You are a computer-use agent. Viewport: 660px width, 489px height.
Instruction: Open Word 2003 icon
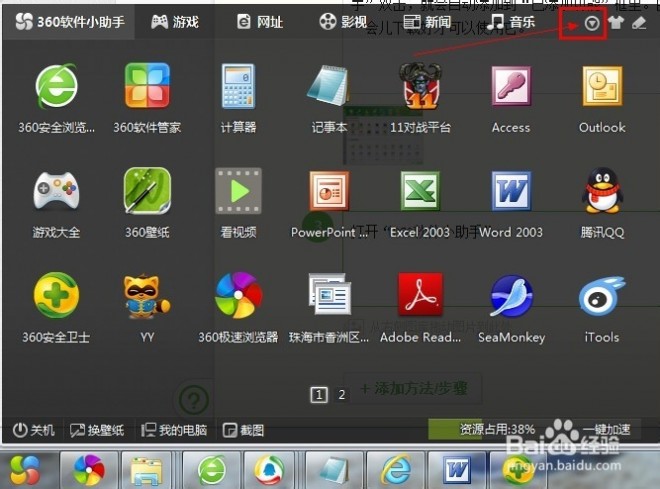[511, 191]
